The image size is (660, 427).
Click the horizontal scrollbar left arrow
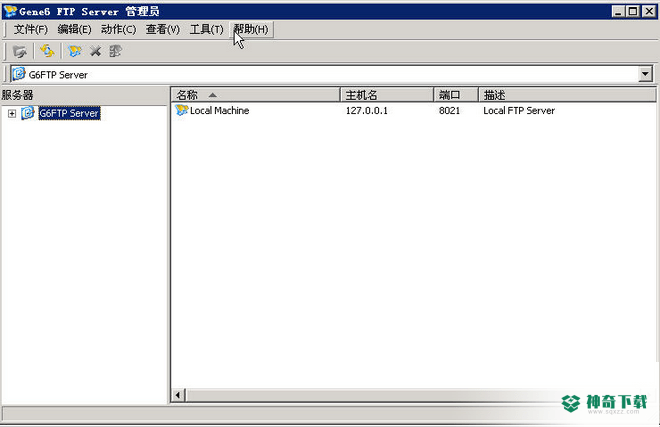(x=178, y=395)
